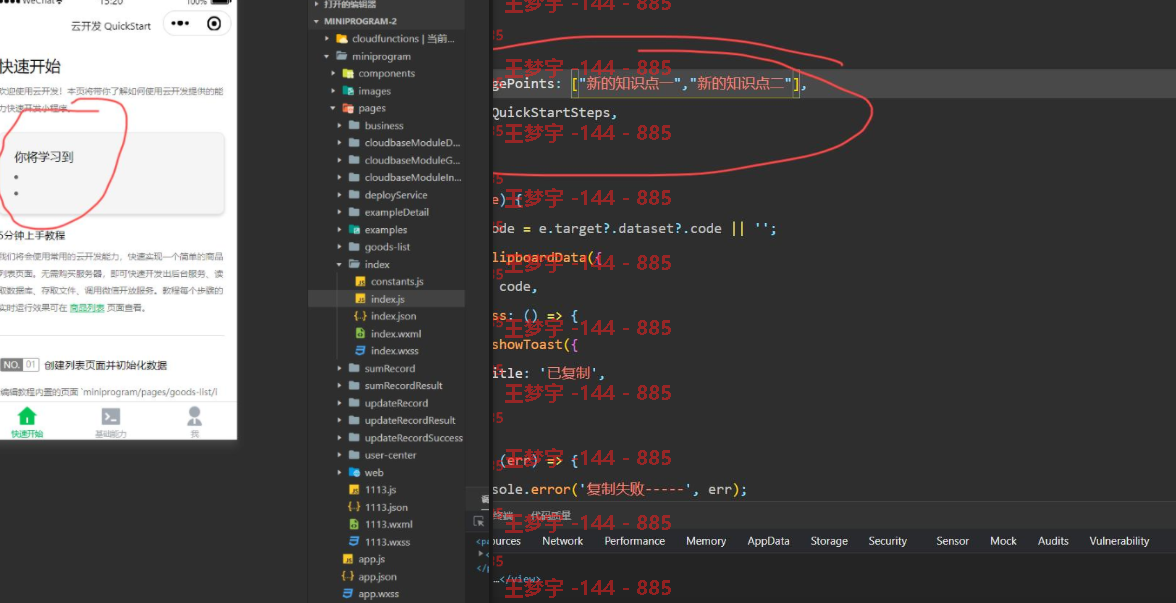
Task: Expand the user-center folder arrow
Action: (339, 455)
